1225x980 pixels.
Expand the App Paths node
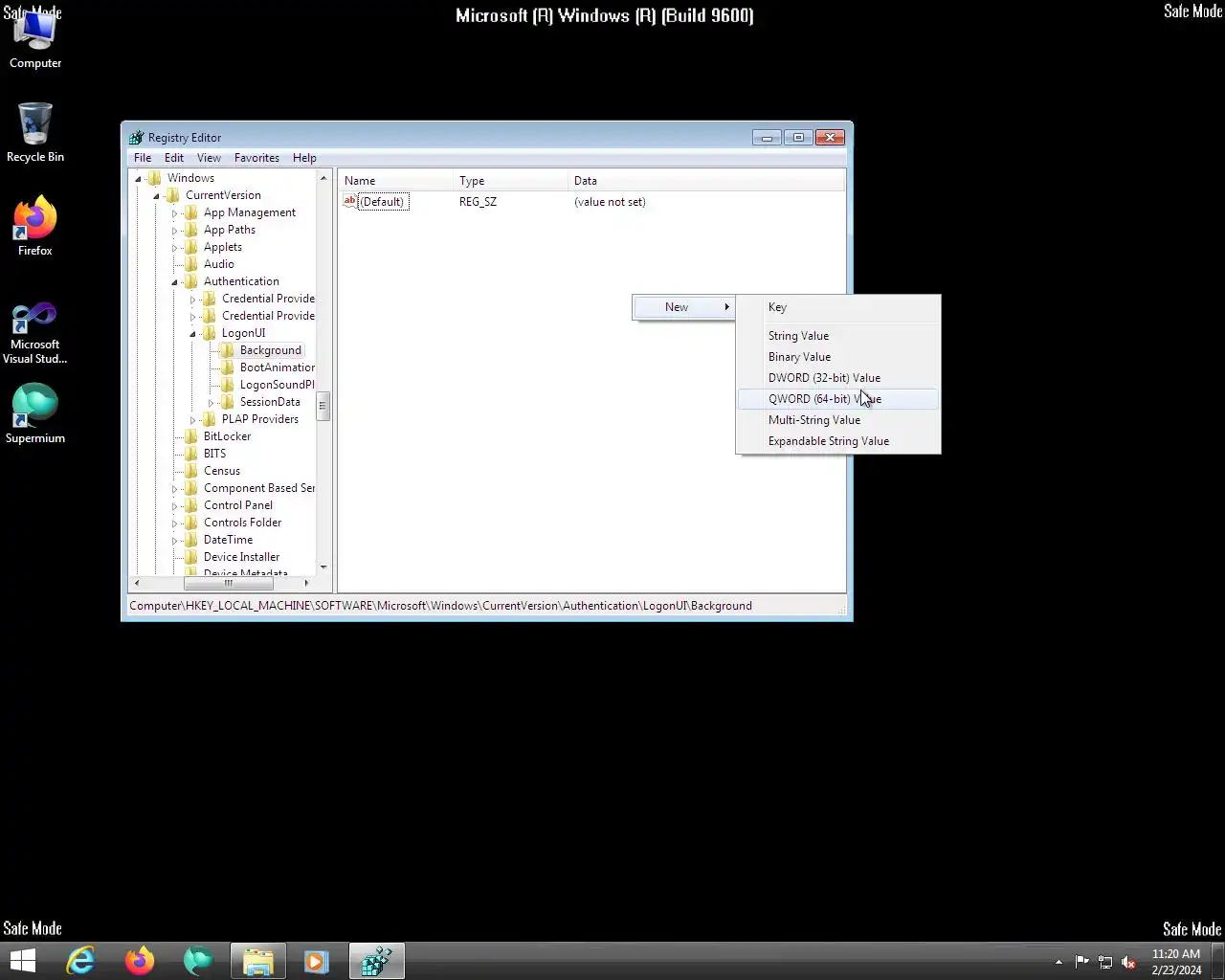174,231
